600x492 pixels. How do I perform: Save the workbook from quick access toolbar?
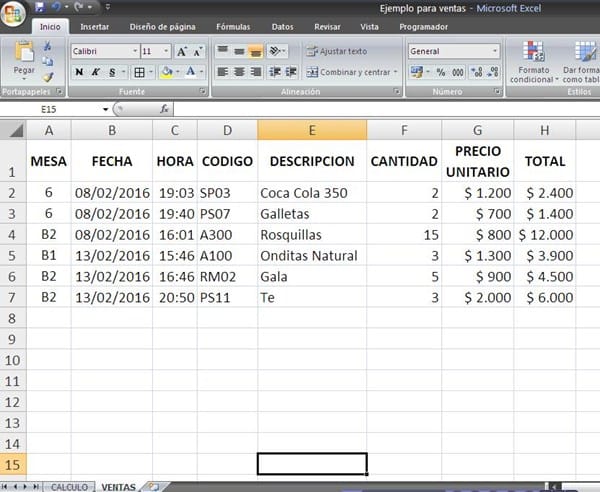(x=40, y=7)
